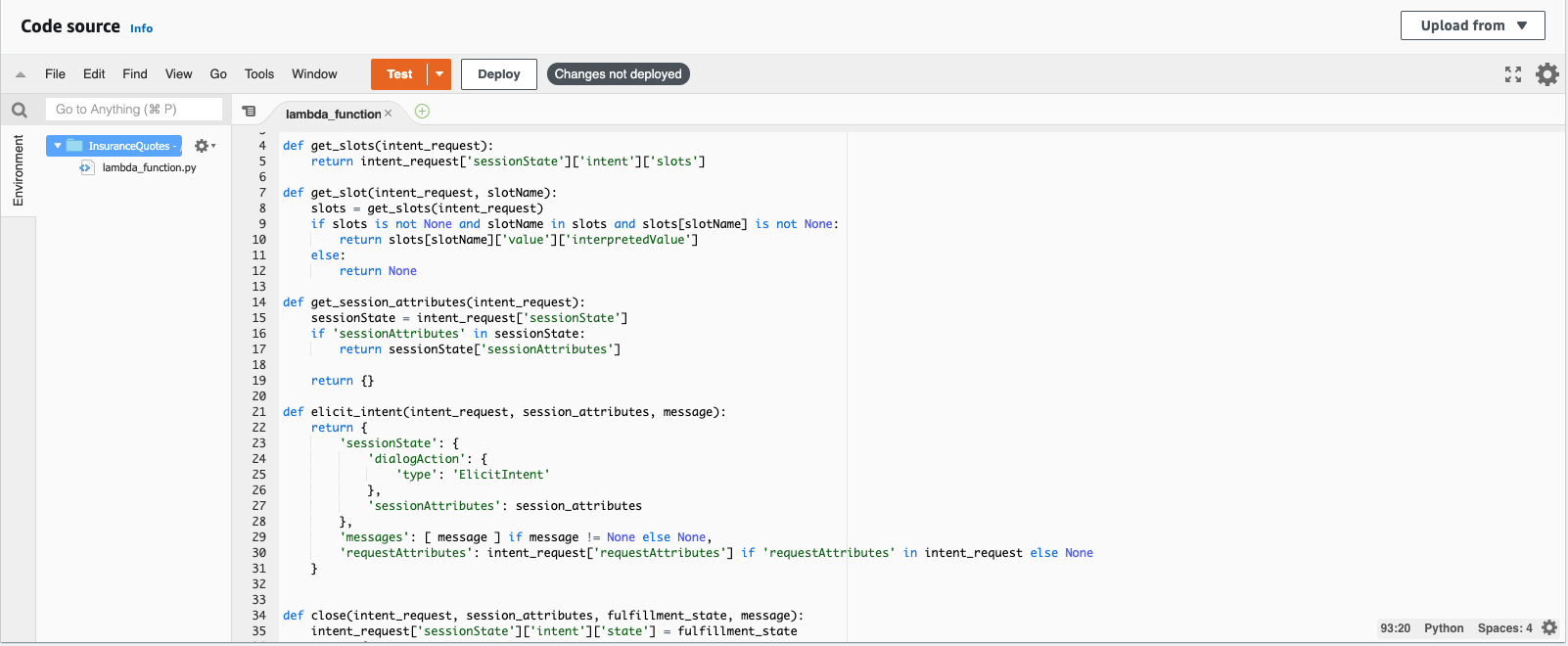Toggle the Environment side panel

point(18,170)
